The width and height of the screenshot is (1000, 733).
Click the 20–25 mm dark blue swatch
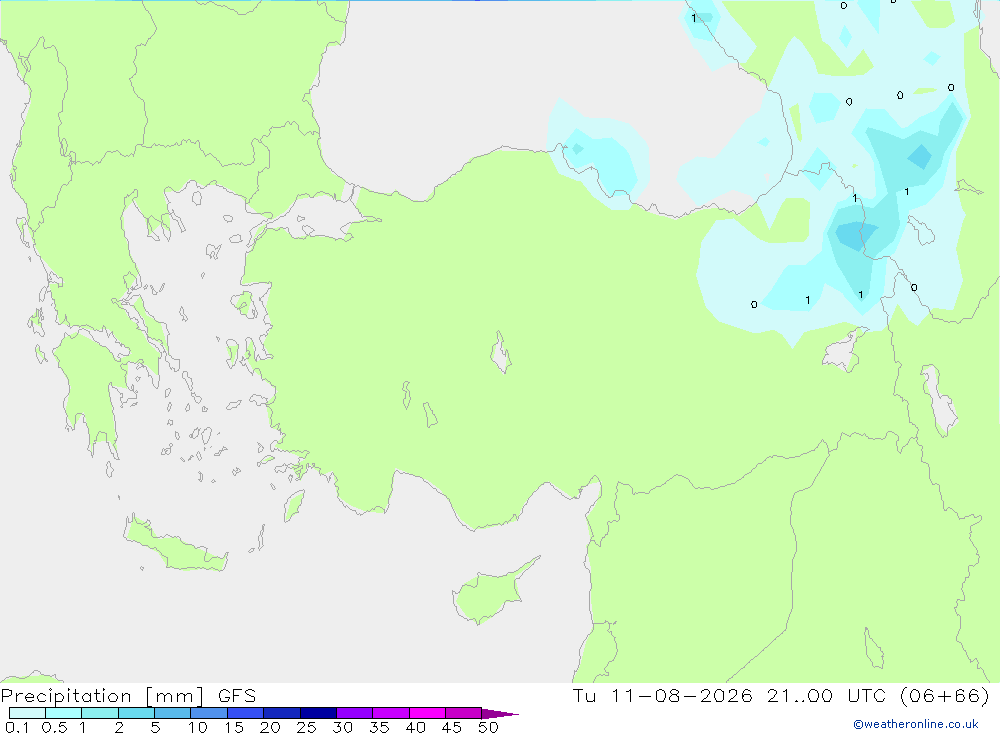[282, 713]
